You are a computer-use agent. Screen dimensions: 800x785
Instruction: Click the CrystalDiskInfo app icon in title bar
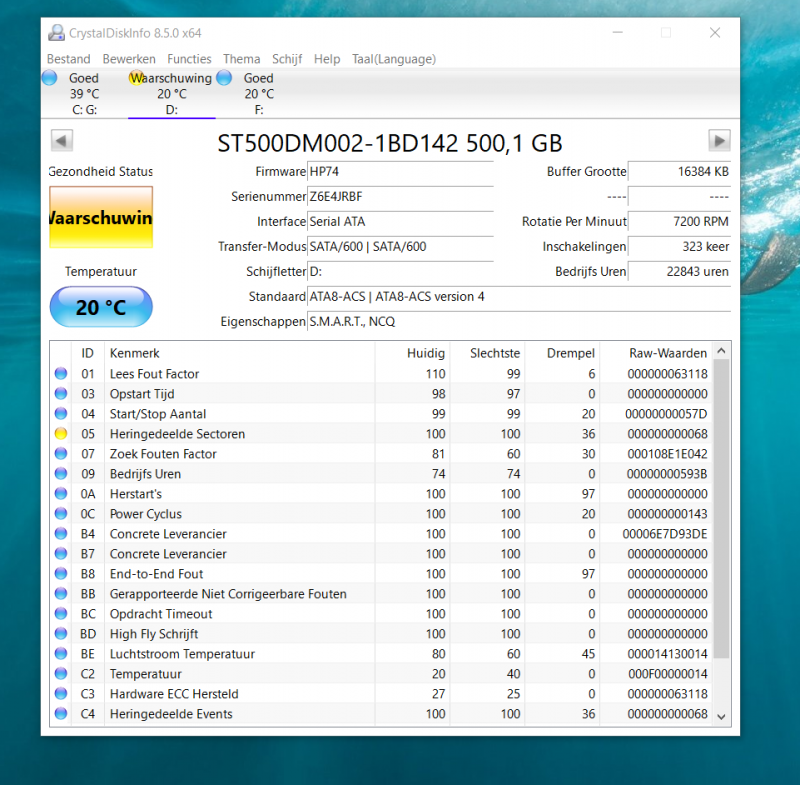[55, 33]
